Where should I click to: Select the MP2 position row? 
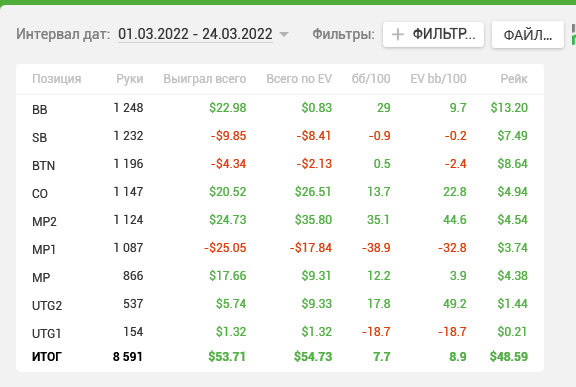pyautogui.click(x=280, y=220)
